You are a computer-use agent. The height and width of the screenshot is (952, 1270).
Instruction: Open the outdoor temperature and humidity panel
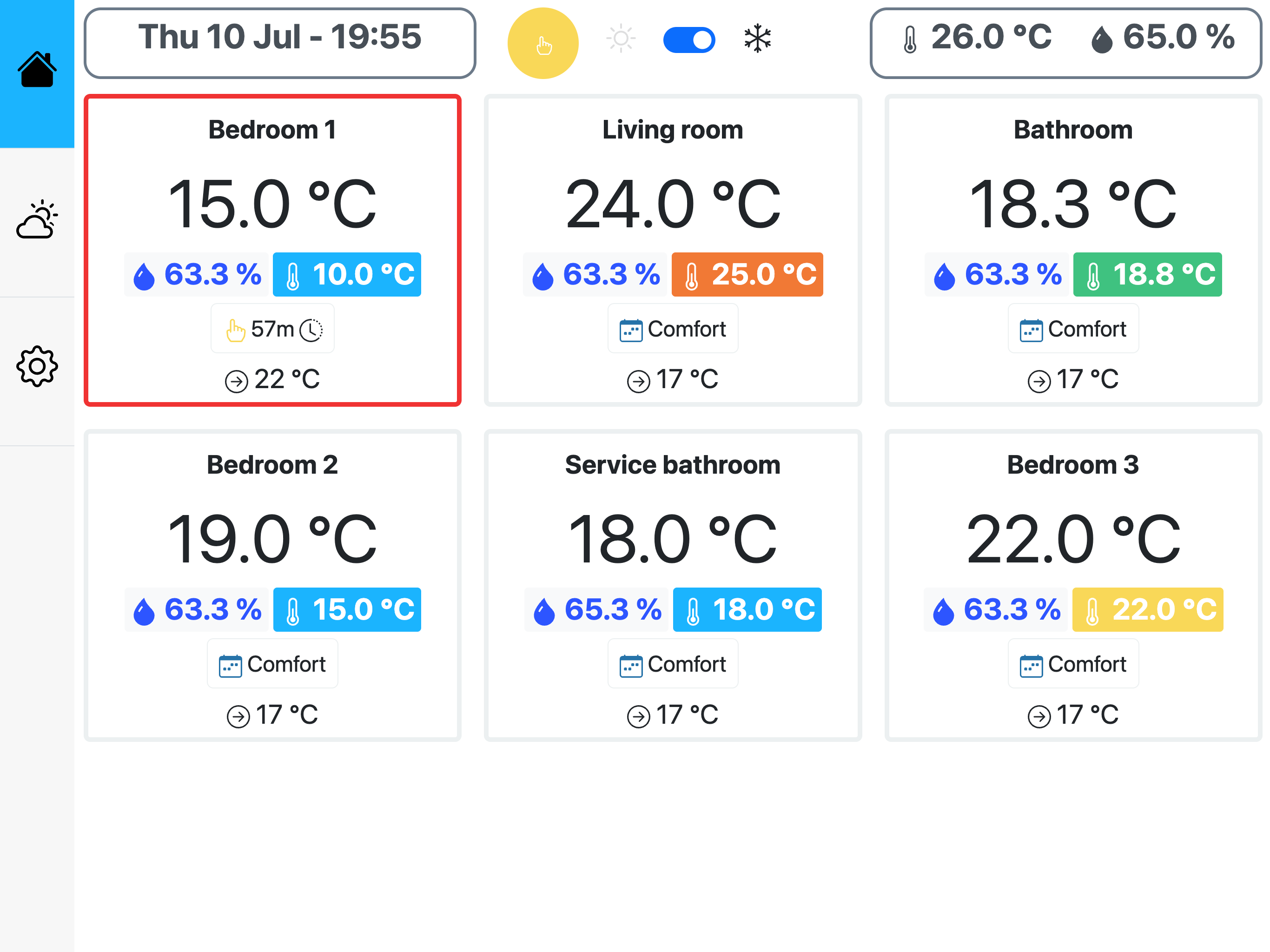pos(1065,43)
